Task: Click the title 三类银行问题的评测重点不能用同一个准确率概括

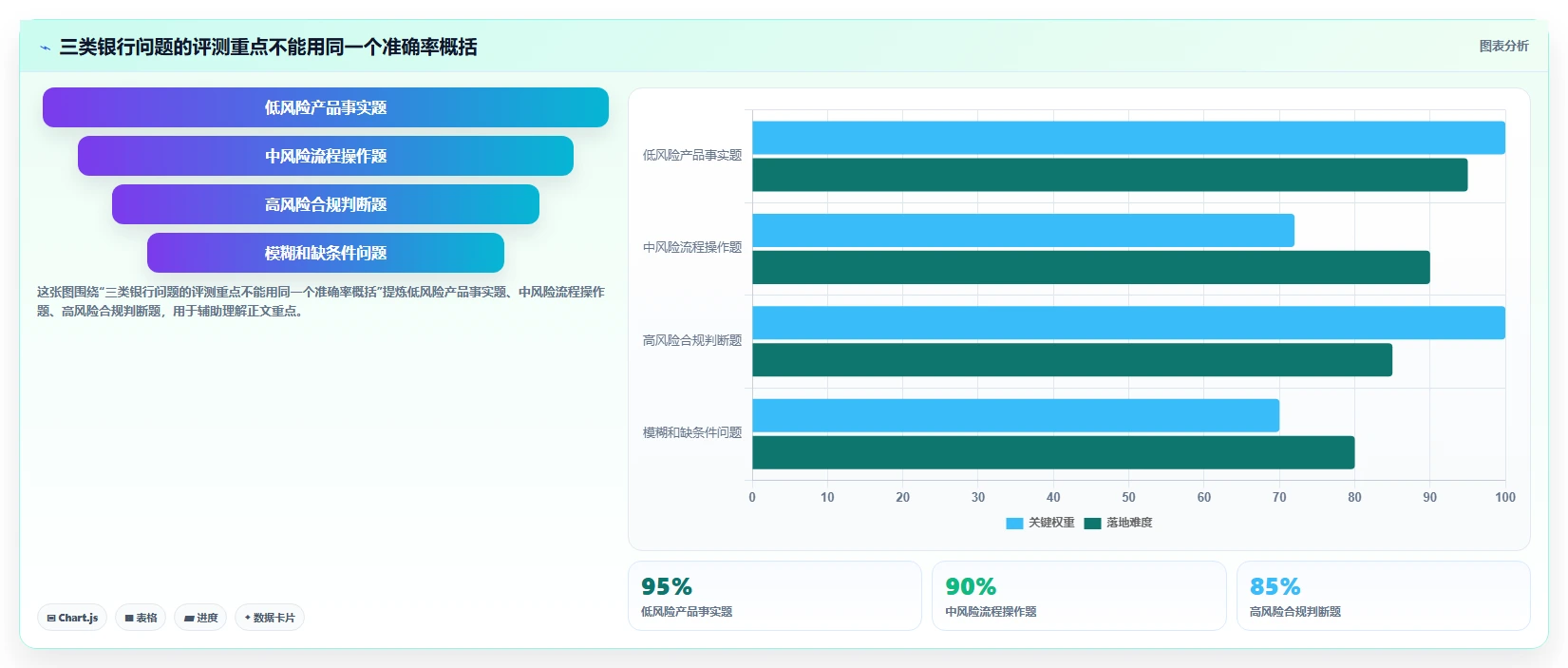Action: click(x=268, y=47)
